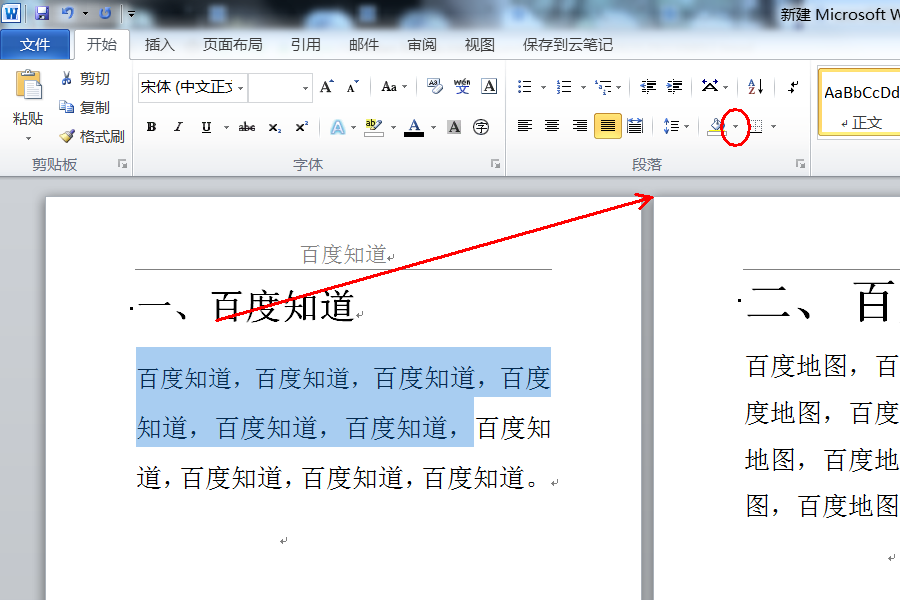Click Character Border icon
Image resolution: width=900 pixels, height=600 pixels.
[489, 87]
